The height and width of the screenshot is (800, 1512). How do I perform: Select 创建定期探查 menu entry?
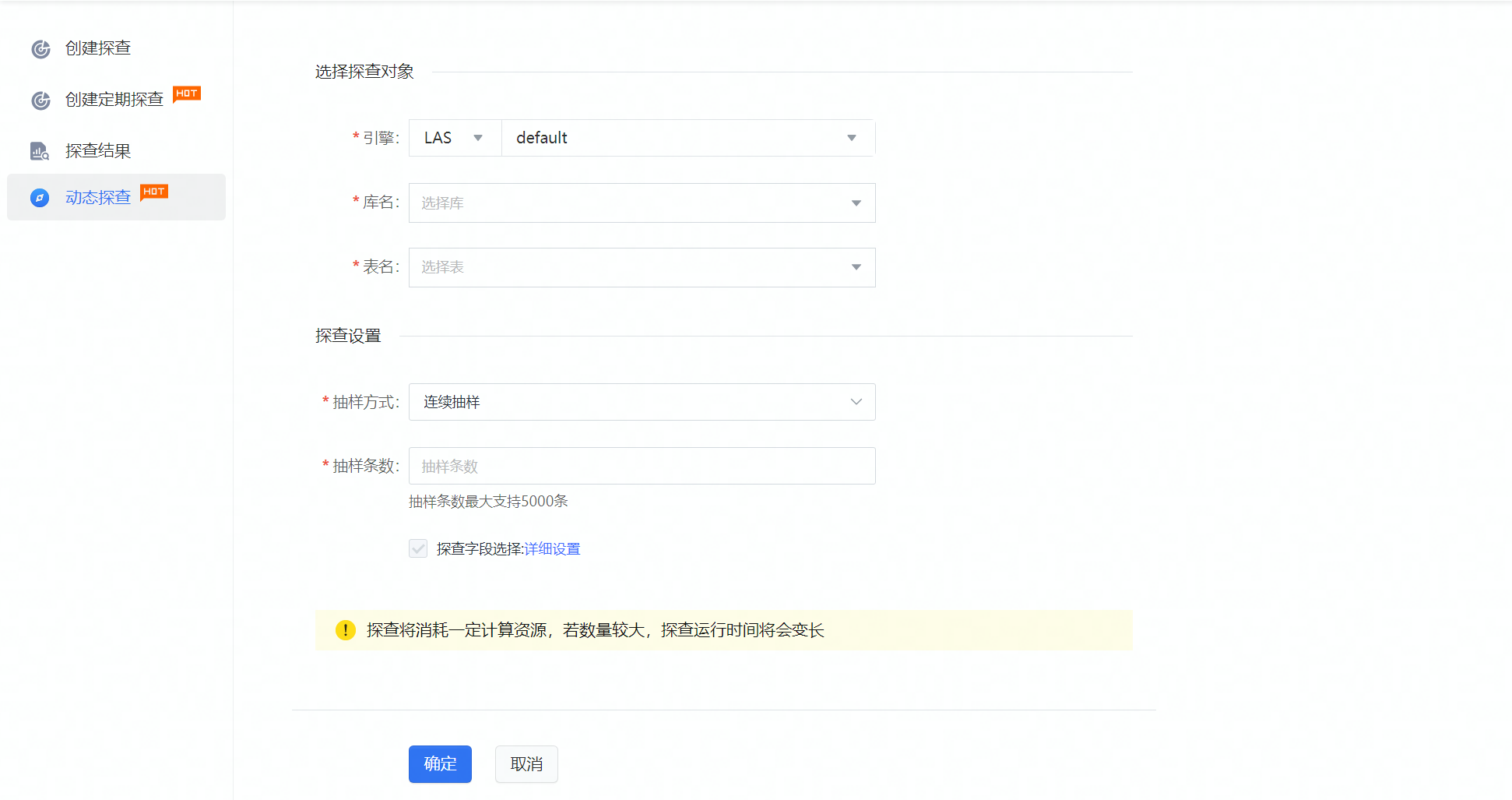(x=114, y=100)
